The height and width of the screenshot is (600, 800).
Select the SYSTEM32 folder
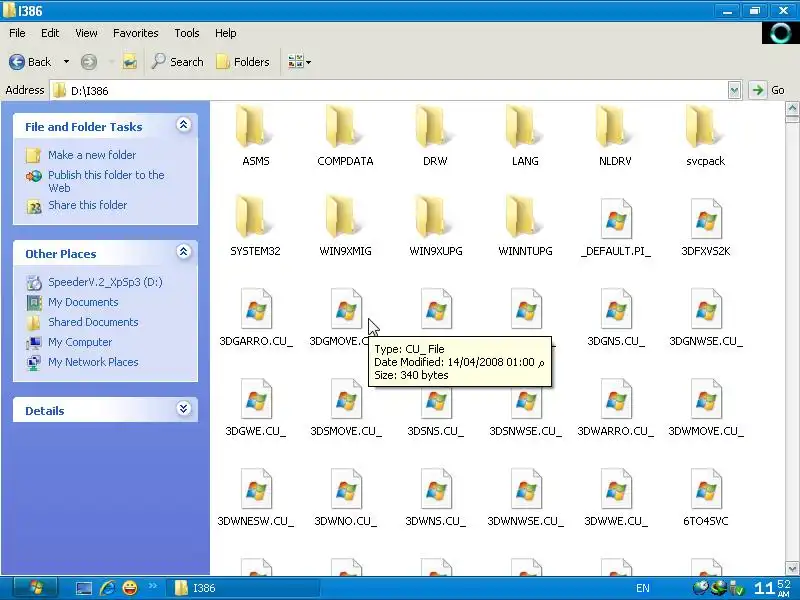click(x=255, y=226)
